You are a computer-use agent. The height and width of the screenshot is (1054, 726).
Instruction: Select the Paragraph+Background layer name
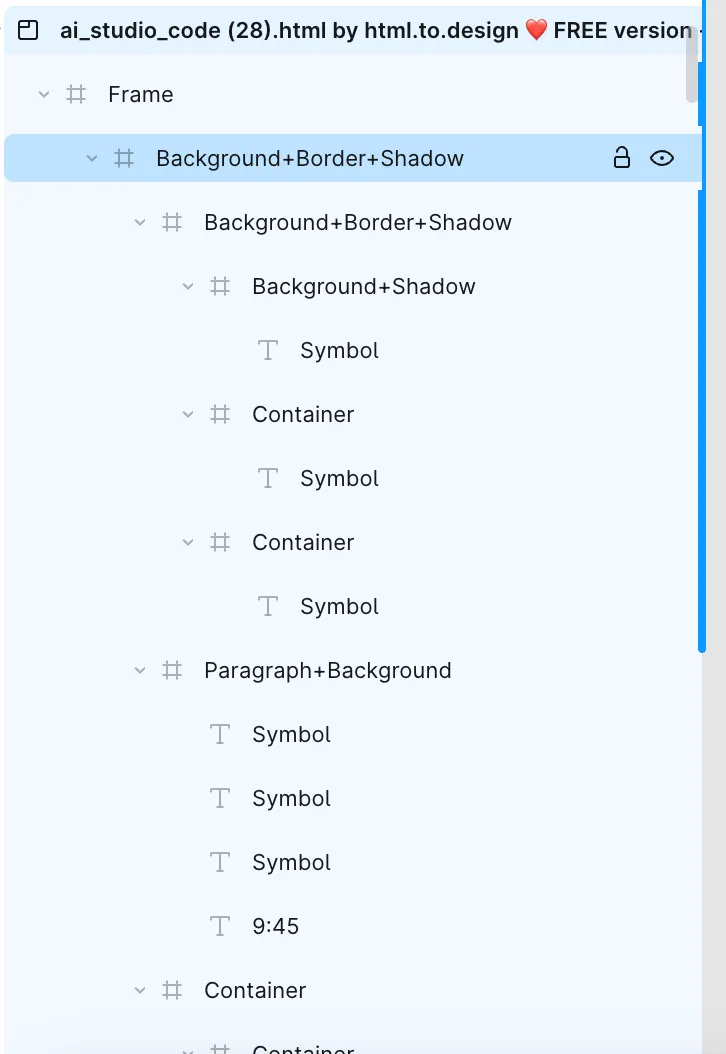tap(327, 670)
